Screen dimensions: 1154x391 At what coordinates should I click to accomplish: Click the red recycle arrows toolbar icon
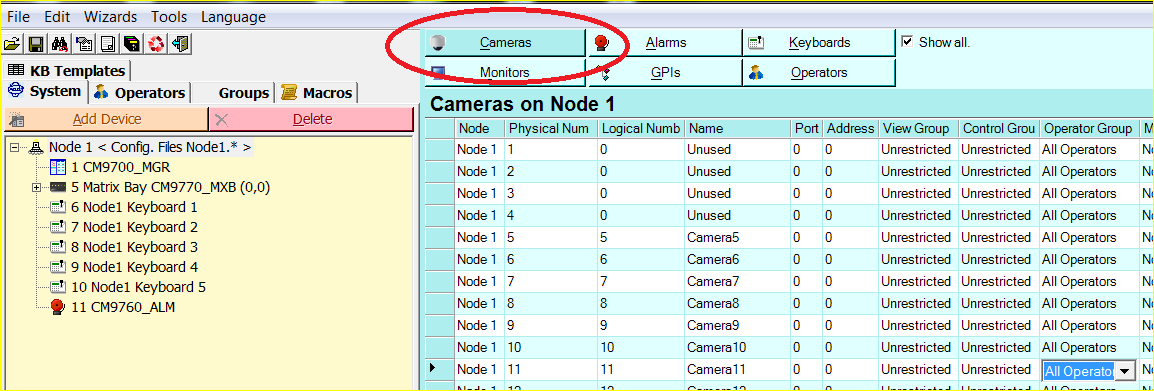pos(156,44)
